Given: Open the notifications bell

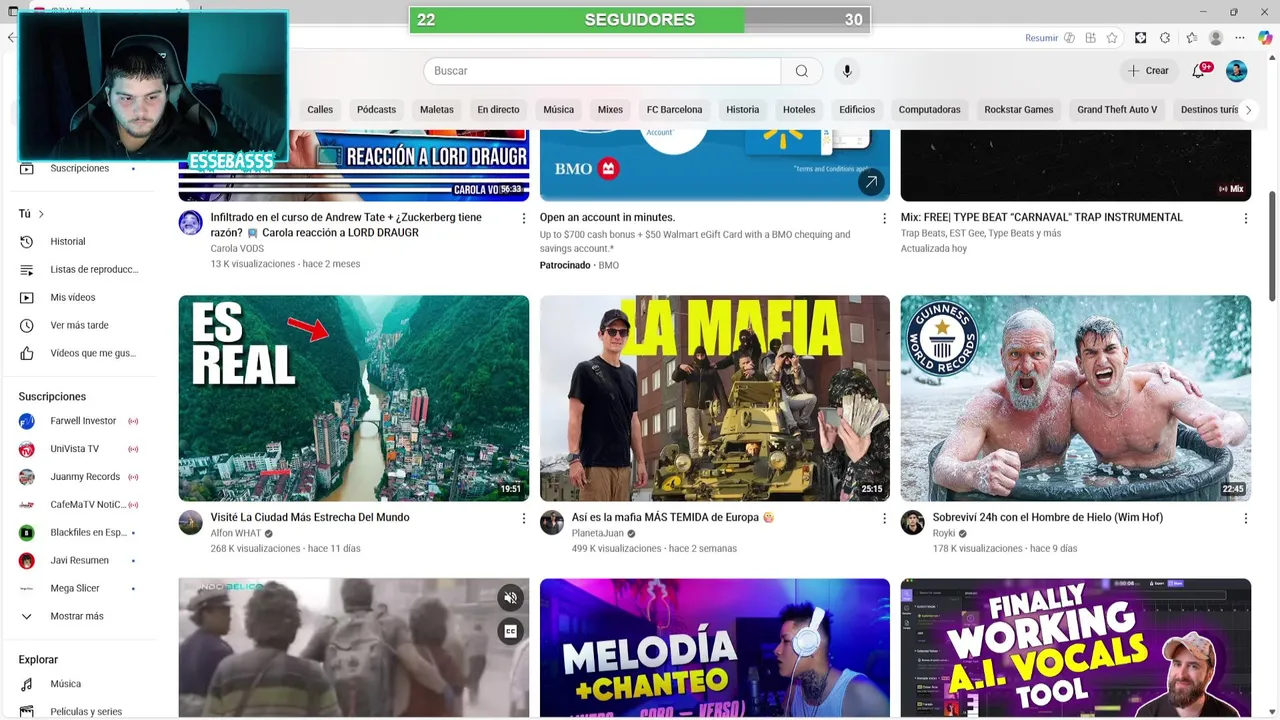Looking at the screenshot, I should coord(1200,71).
